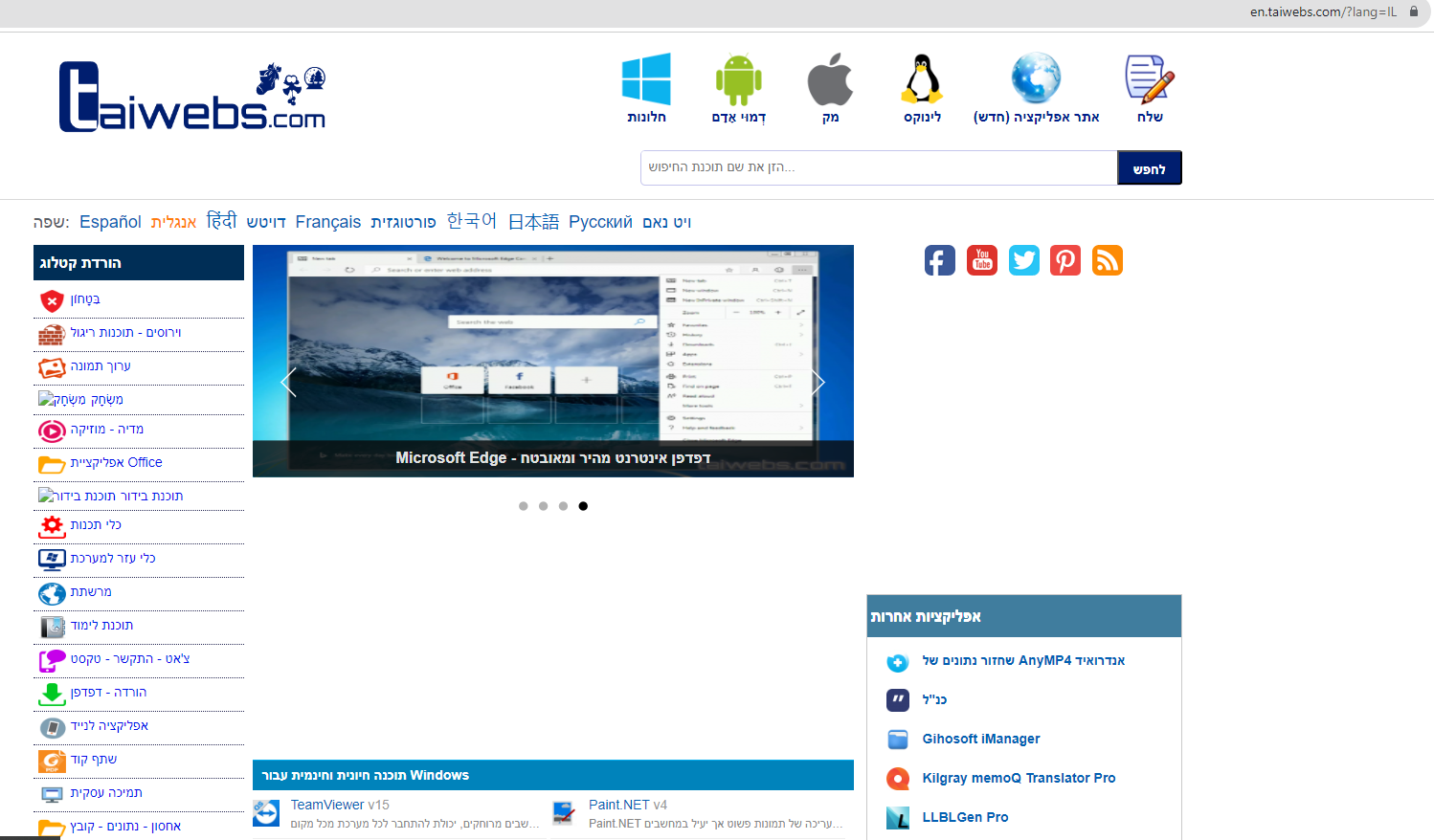The height and width of the screenshot is (840, 1434).
Task: Open the Windows platform icon
Action: coord(646,78)
